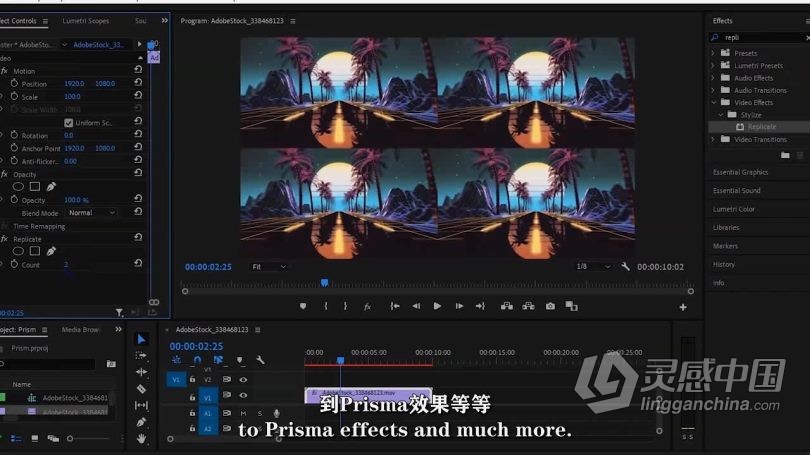
Task: Collapse the Video Effects folder
Action: click(713, 103)
